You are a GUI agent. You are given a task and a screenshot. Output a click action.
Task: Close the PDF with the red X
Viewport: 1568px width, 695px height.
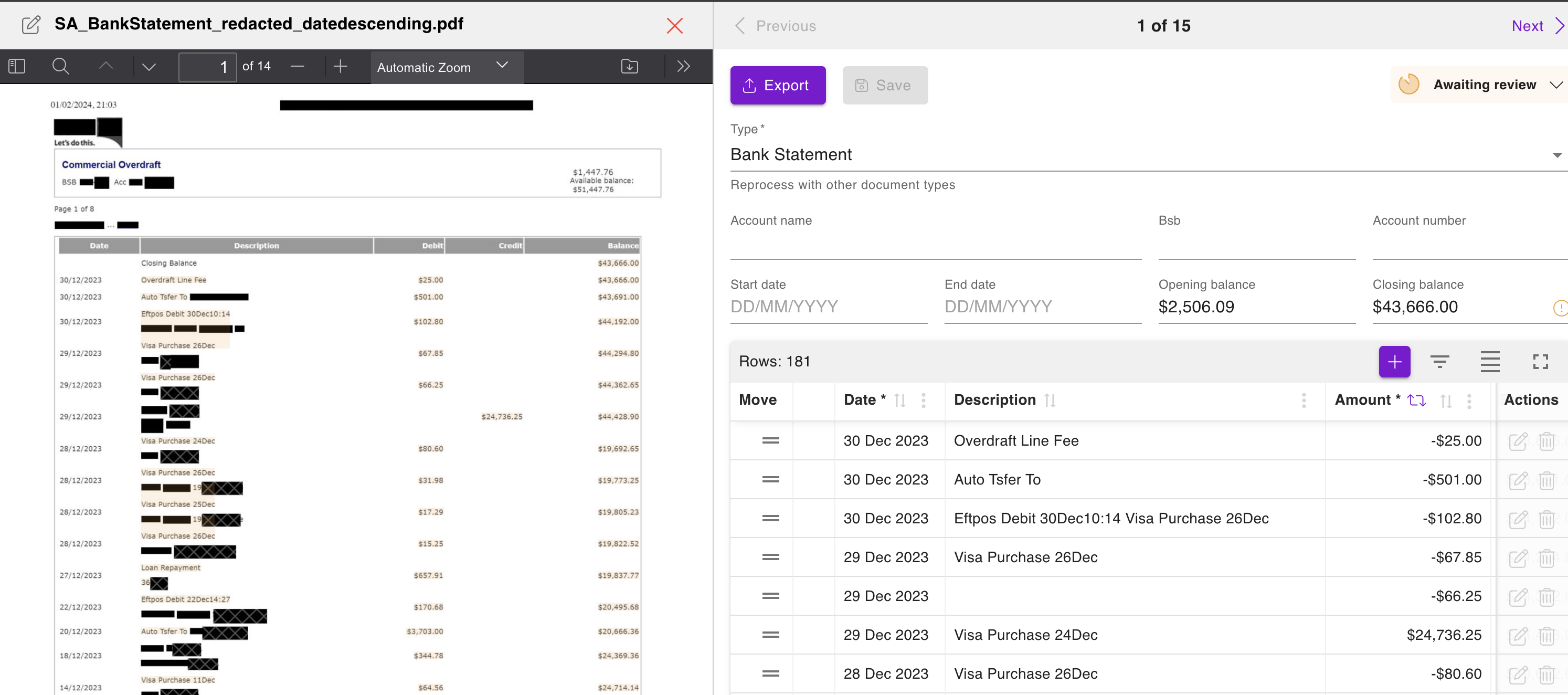(674, 26)
